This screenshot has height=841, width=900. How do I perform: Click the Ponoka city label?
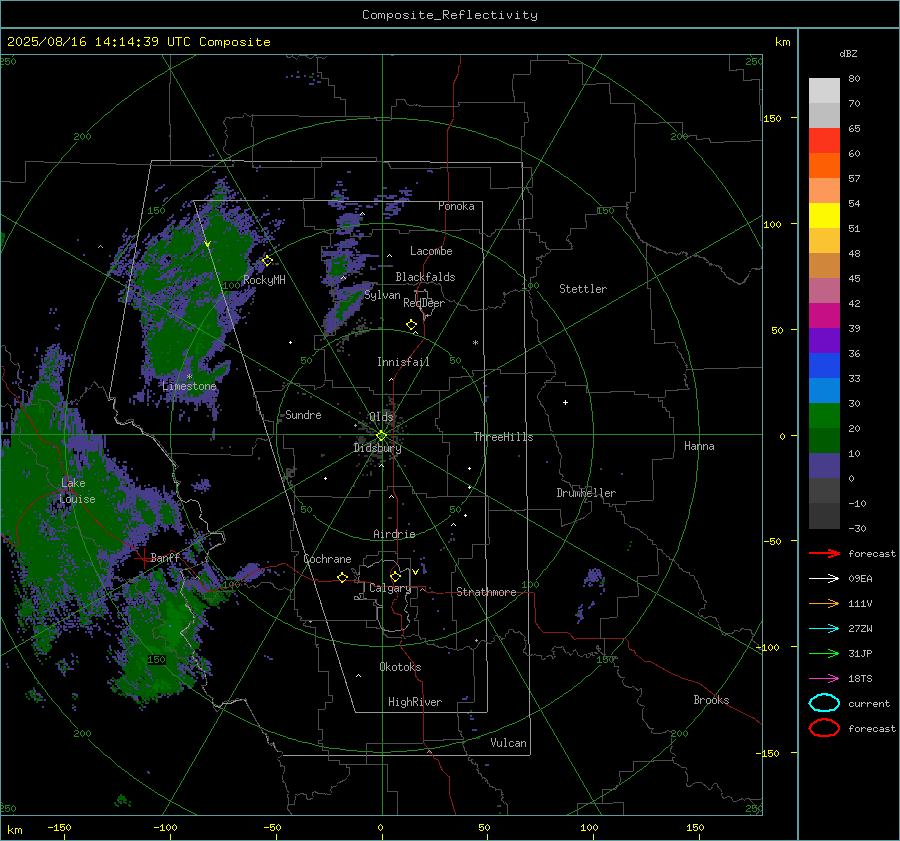tap(456, 206)
